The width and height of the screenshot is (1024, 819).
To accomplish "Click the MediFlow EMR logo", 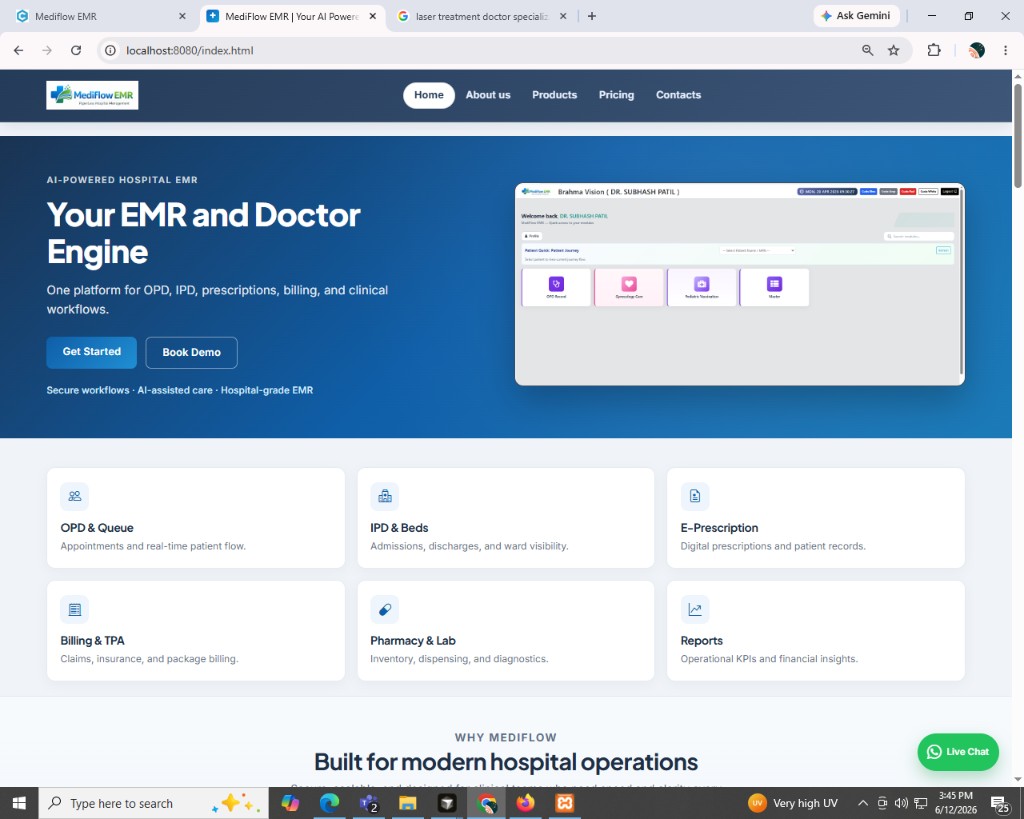I will coord(92,95).
